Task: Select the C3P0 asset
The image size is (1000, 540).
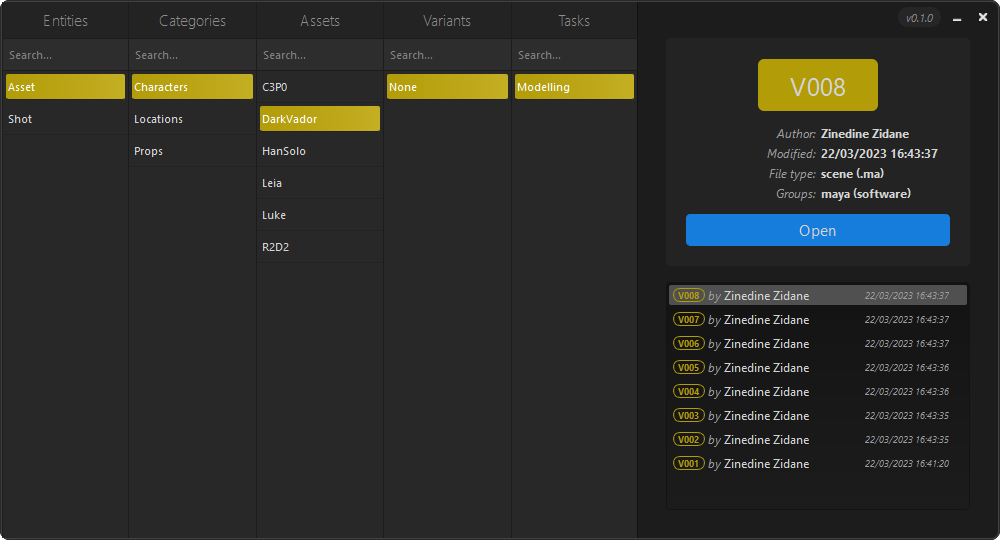Action: (x=319, y=87)
